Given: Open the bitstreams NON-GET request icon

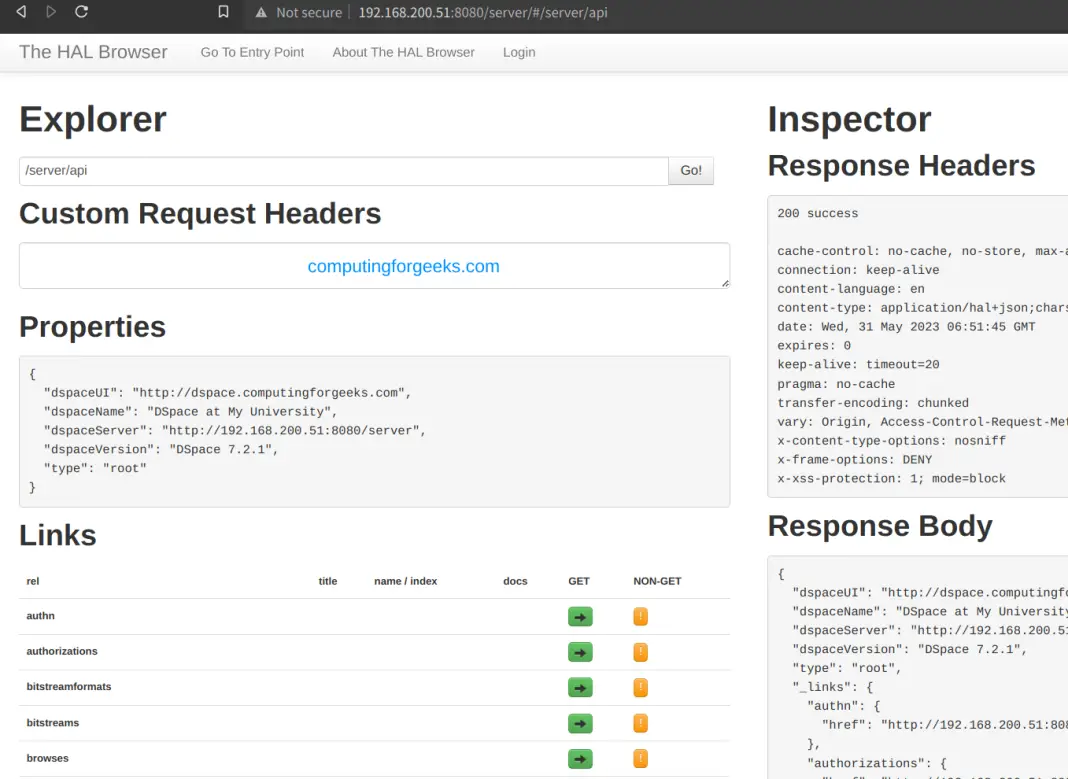Looking at the screenshot, I should pyautogui.click(x=640, y=723).
